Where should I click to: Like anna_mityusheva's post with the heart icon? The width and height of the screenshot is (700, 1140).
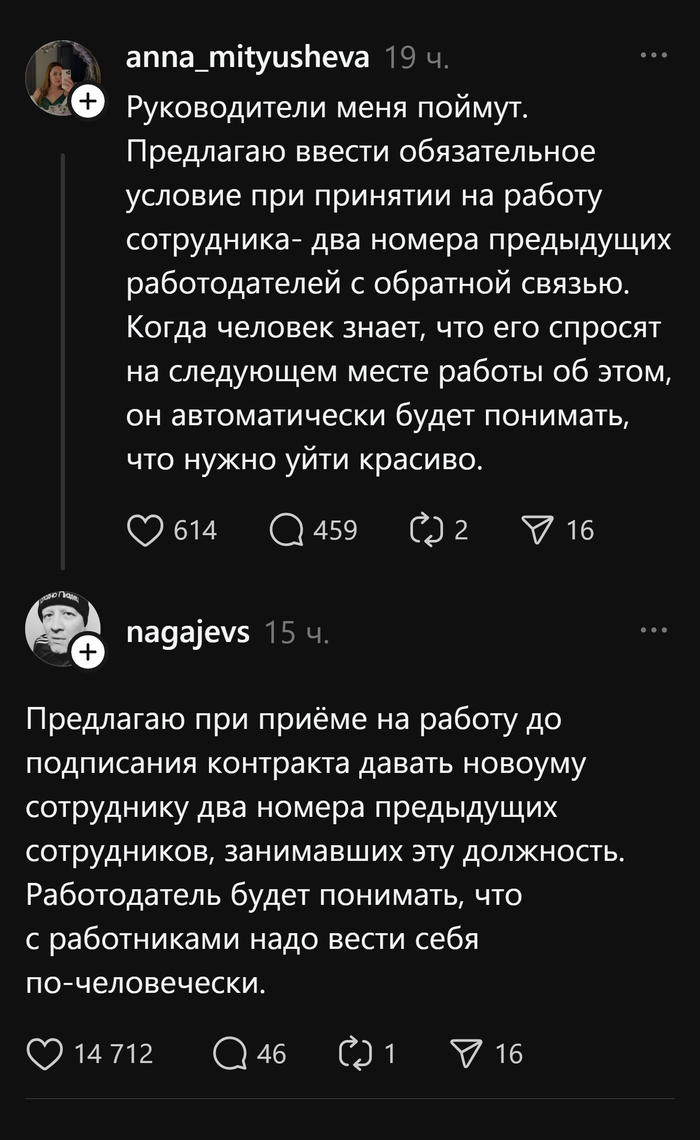144,531
